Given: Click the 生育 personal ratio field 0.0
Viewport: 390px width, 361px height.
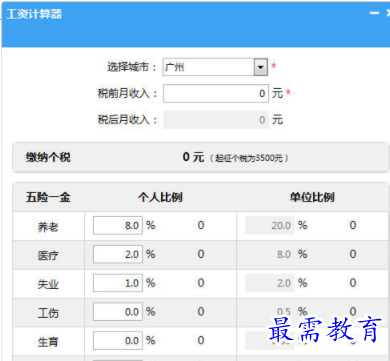Looking at the screenshot, I should pos(118,340).
